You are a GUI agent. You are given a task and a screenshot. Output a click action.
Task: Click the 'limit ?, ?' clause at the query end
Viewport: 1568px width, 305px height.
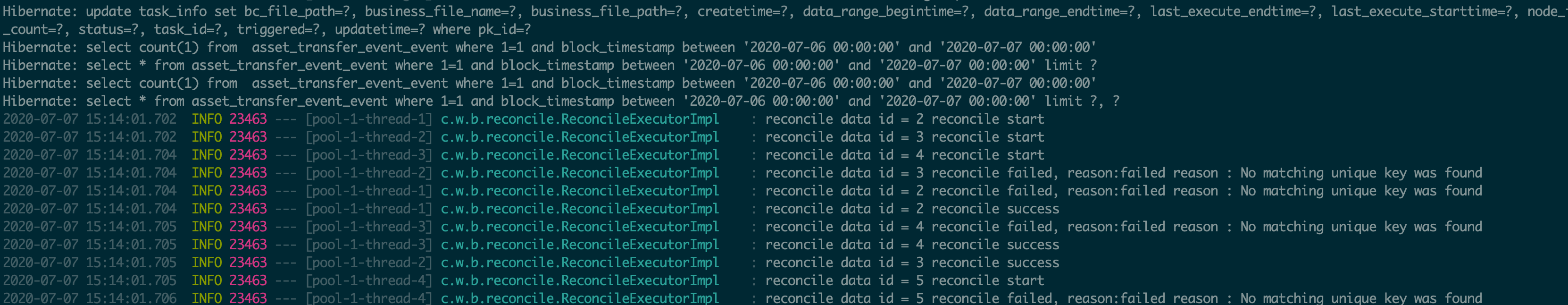coord(1082,101)
